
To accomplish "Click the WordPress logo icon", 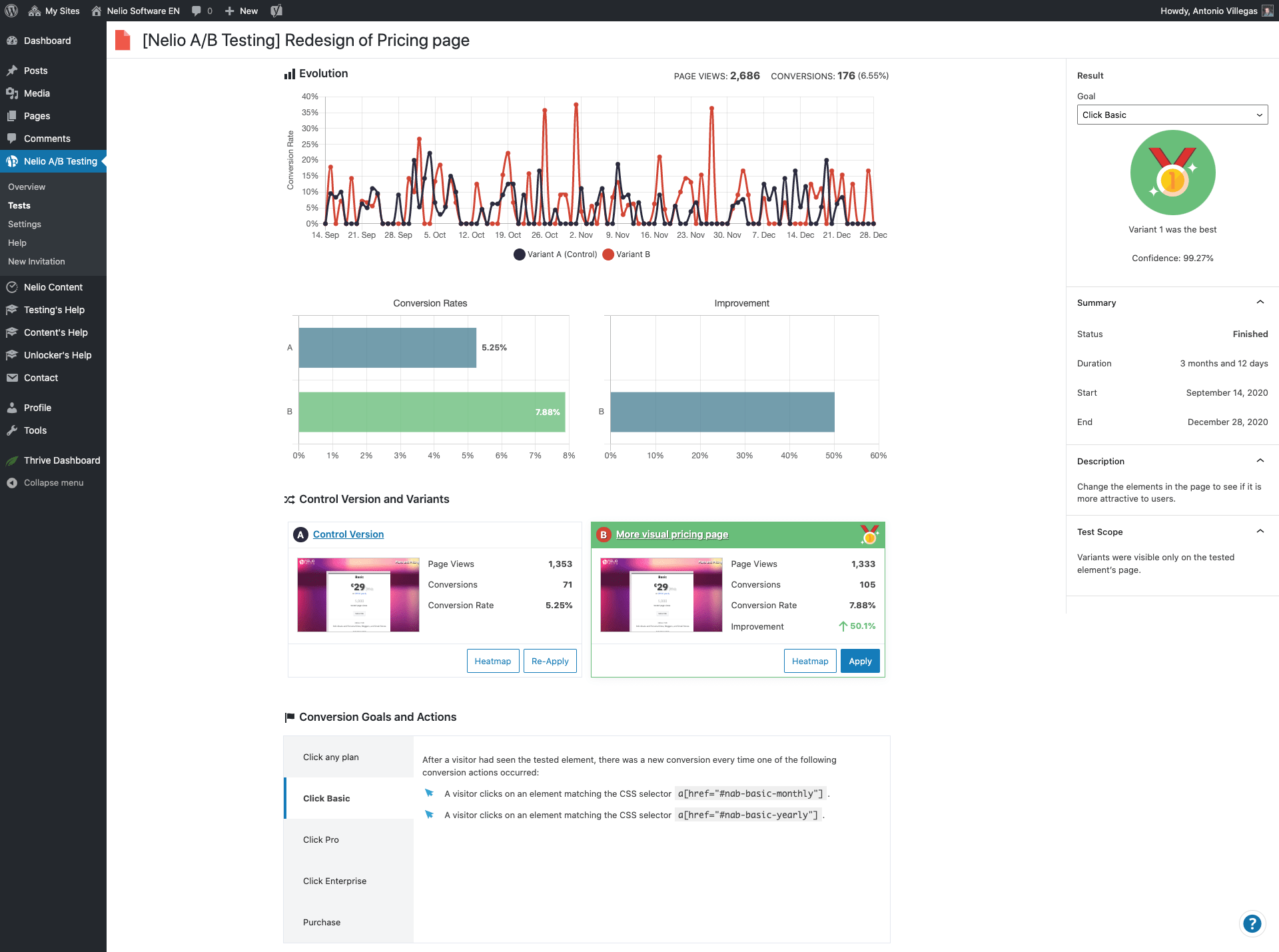I will 11,11.
